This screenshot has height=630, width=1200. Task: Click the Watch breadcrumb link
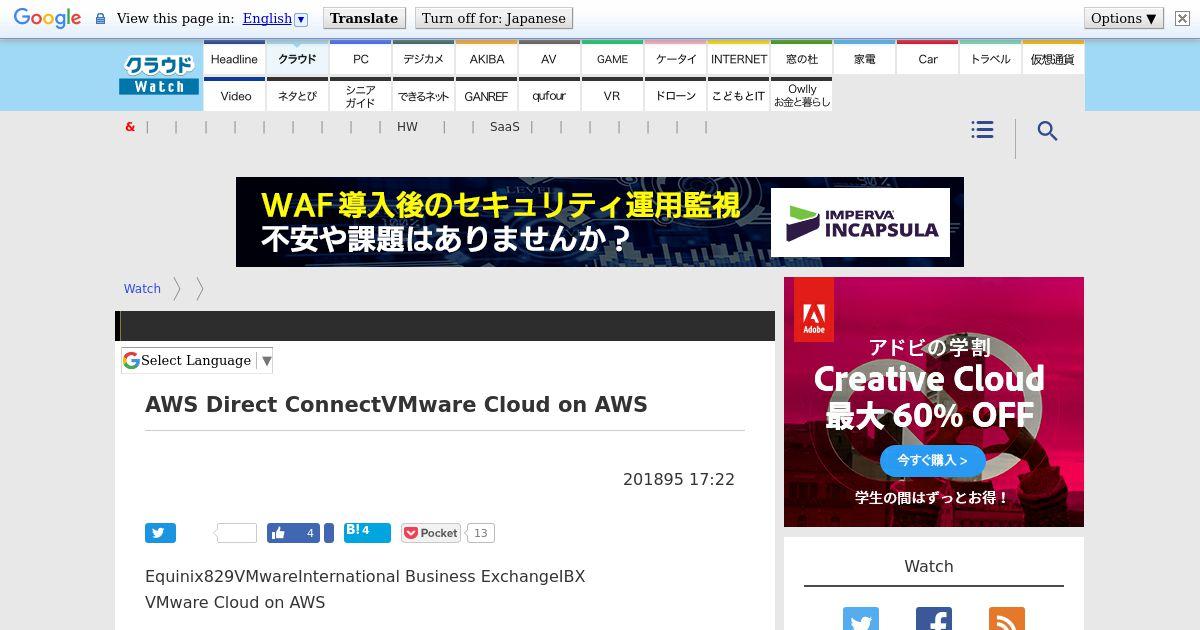pos(142,288)
